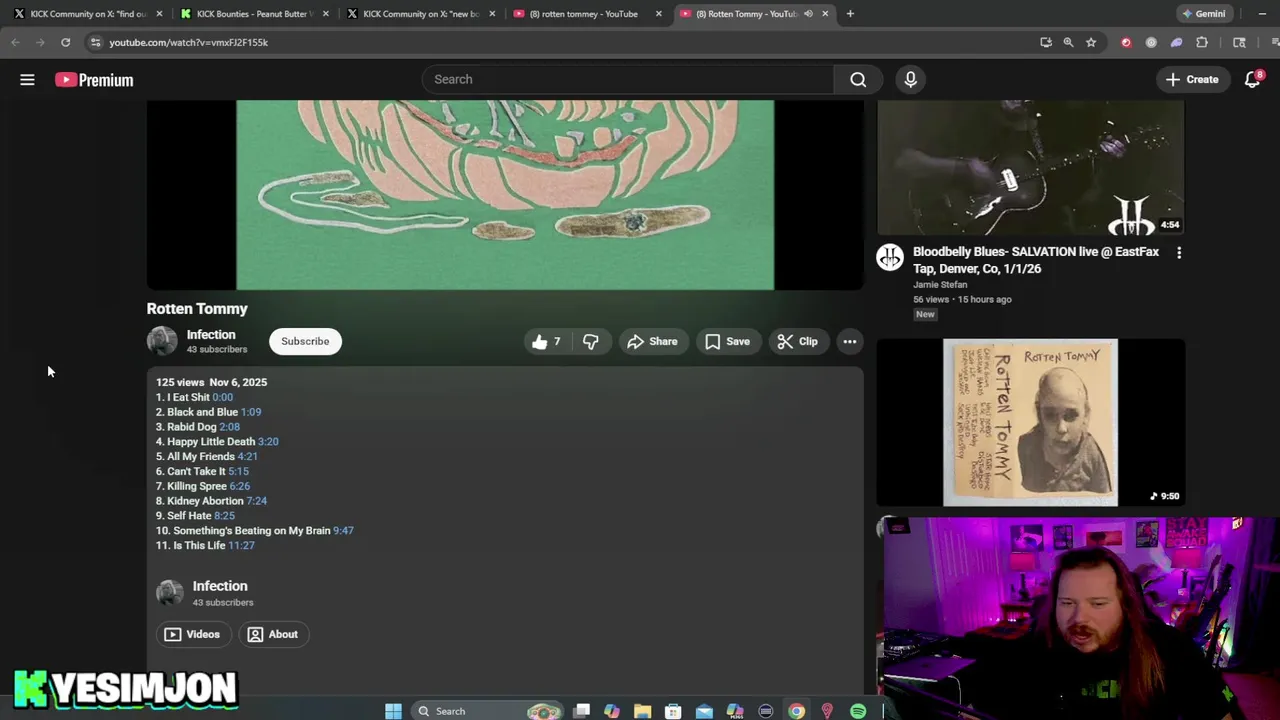Open File Explorer from taskbar
The image size is (1280, 720).
point(642,711)
